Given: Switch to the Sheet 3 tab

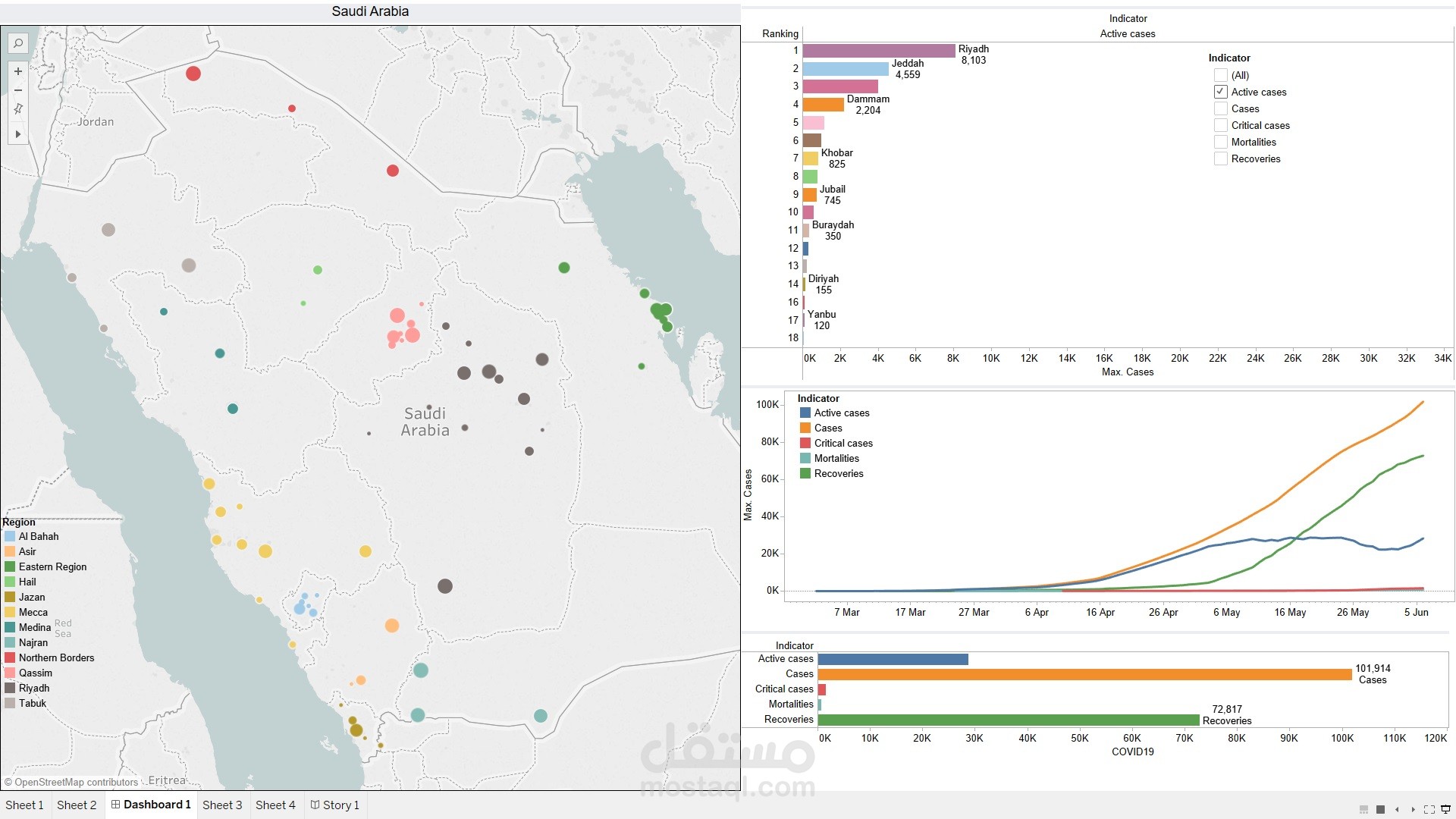Looking at the screenshot, I should 222,805.
